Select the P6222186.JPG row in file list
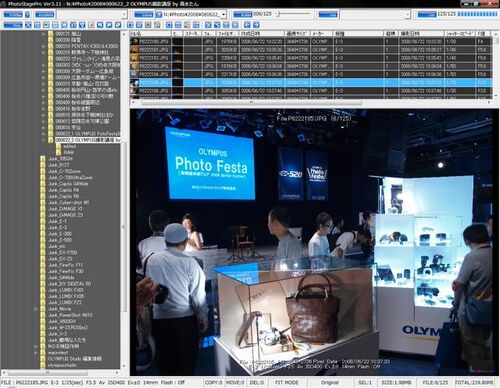Image resolution: width=500 pixels, height=388 pixels. coord(311,91)
